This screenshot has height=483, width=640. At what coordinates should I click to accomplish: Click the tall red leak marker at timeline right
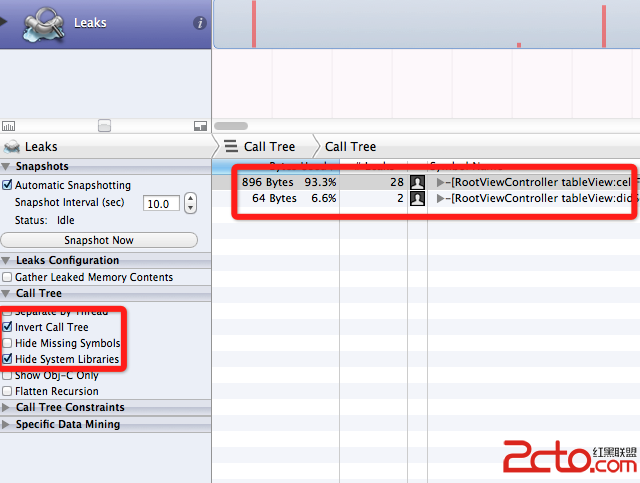(604, 26)
